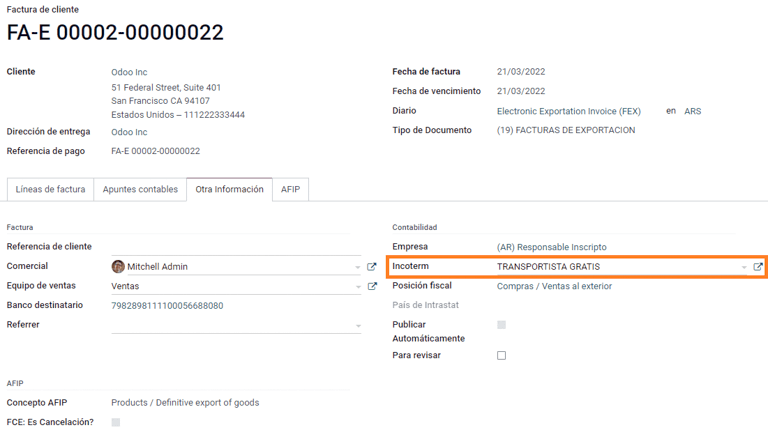Image resolution: width=768 pixels, height=430 pixels.
Task: Open external link next to Incoterm
Action: [758, 267]
